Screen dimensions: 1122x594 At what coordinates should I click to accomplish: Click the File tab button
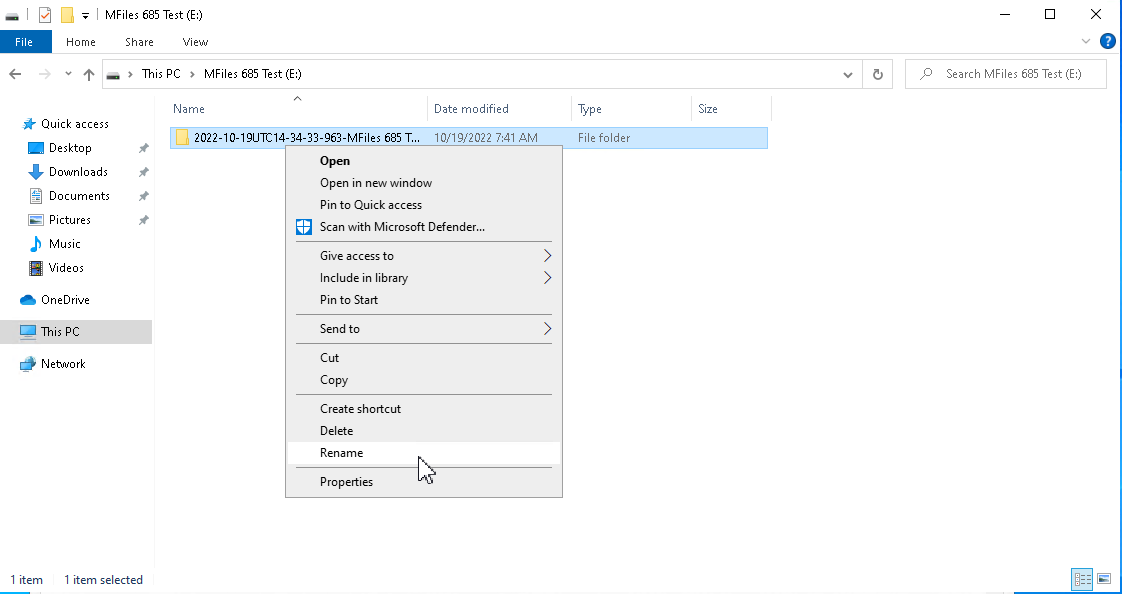[24, 42]
